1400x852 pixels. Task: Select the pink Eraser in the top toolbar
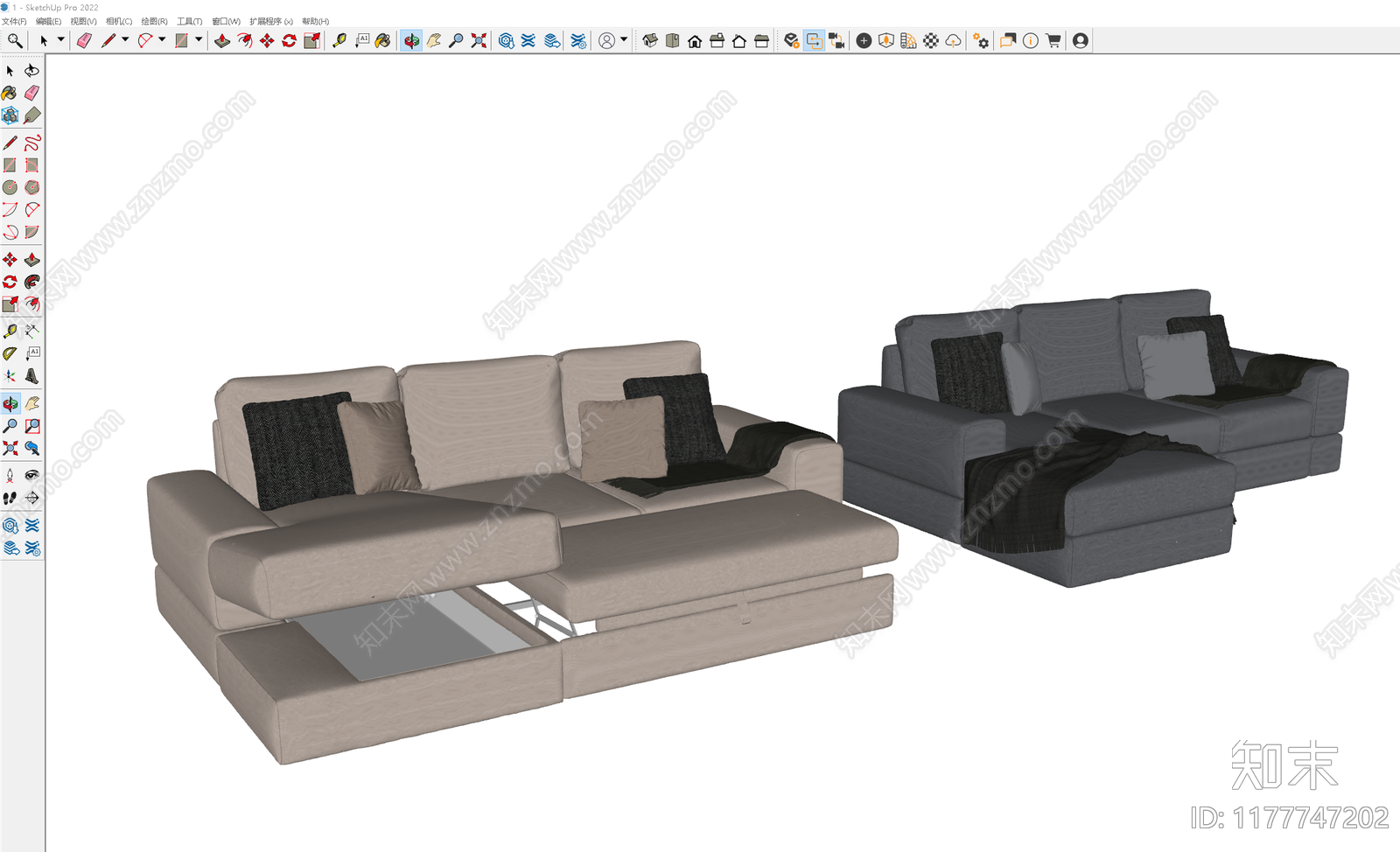click(84, 40)
